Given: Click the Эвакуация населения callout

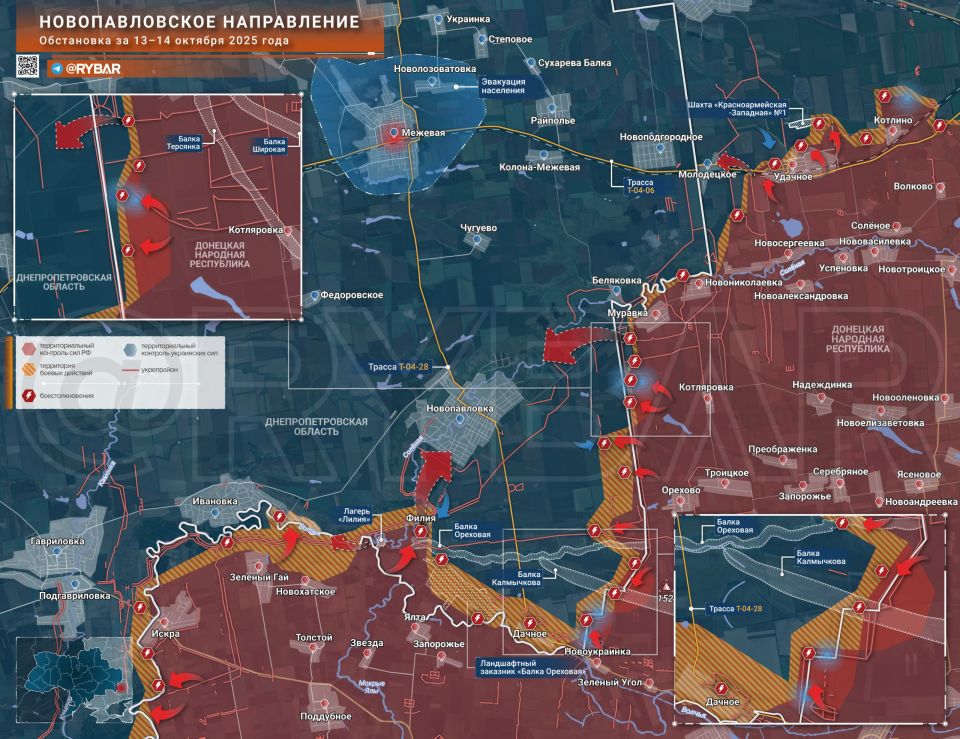Looking at the screenshot, I should 505,85.
